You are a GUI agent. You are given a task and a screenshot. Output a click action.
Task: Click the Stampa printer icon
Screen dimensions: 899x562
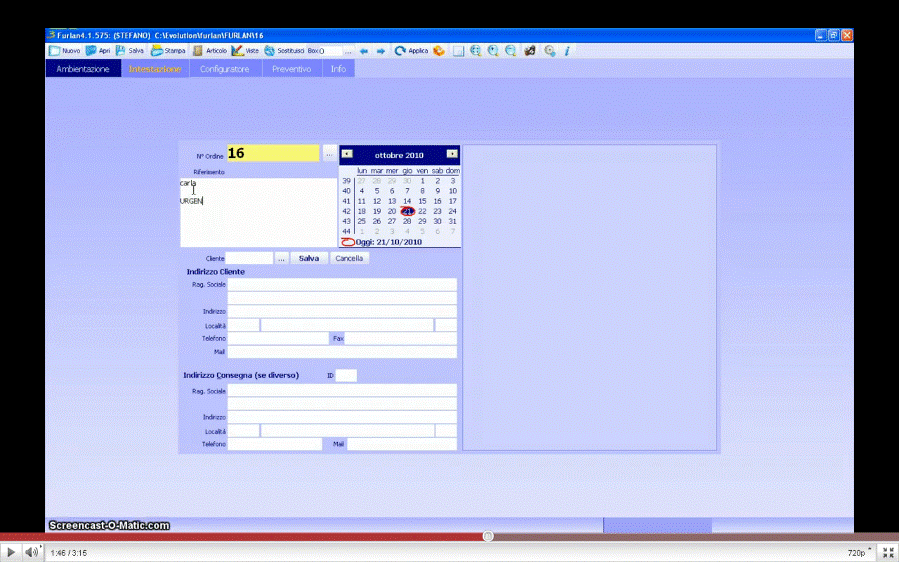(158, 50)
